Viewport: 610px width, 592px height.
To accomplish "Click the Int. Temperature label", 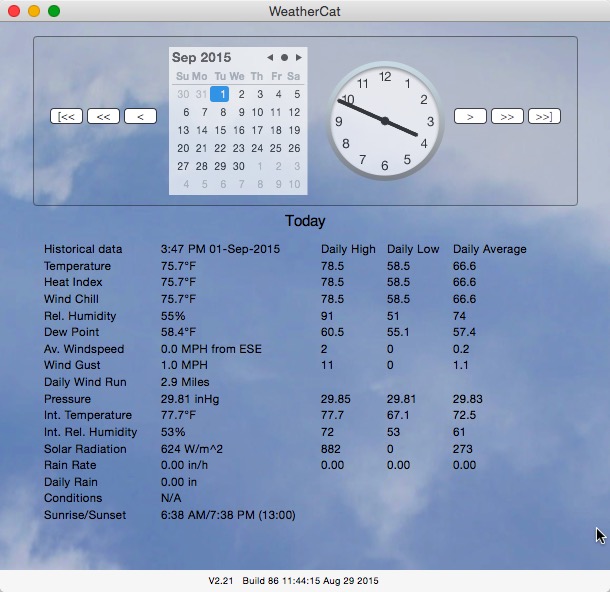I will tap(88, 415).
